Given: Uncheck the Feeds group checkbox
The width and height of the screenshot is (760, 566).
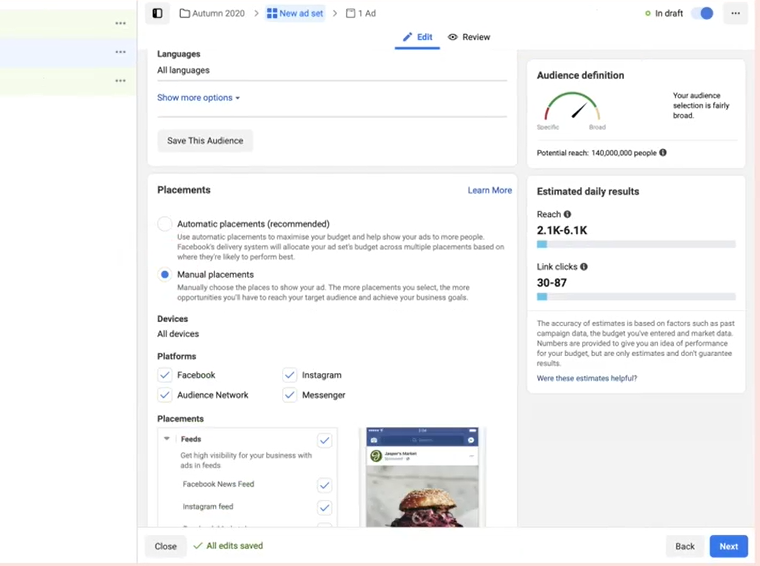Looking at the screenshot, I should (324, 440).
